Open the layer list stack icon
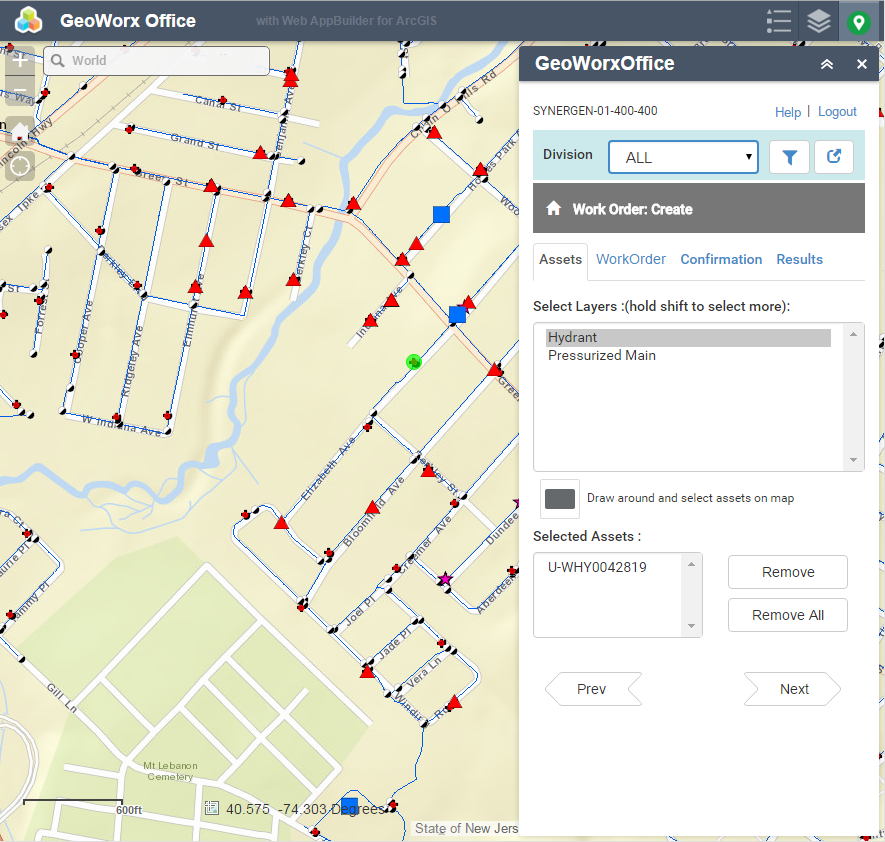 coord(819,21)
